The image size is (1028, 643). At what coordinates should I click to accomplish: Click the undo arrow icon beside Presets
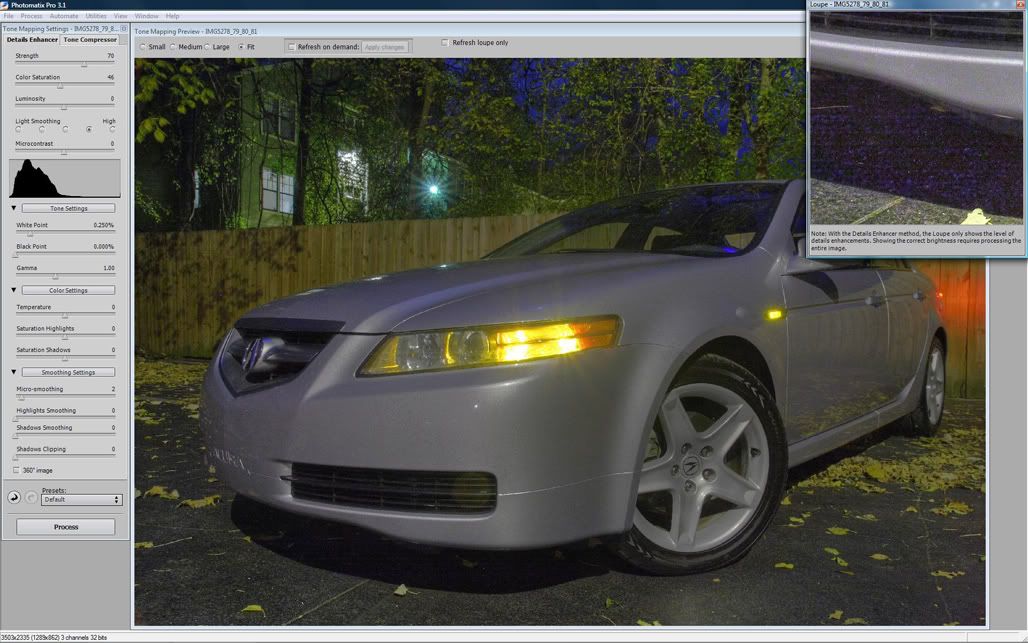point(14,497)
